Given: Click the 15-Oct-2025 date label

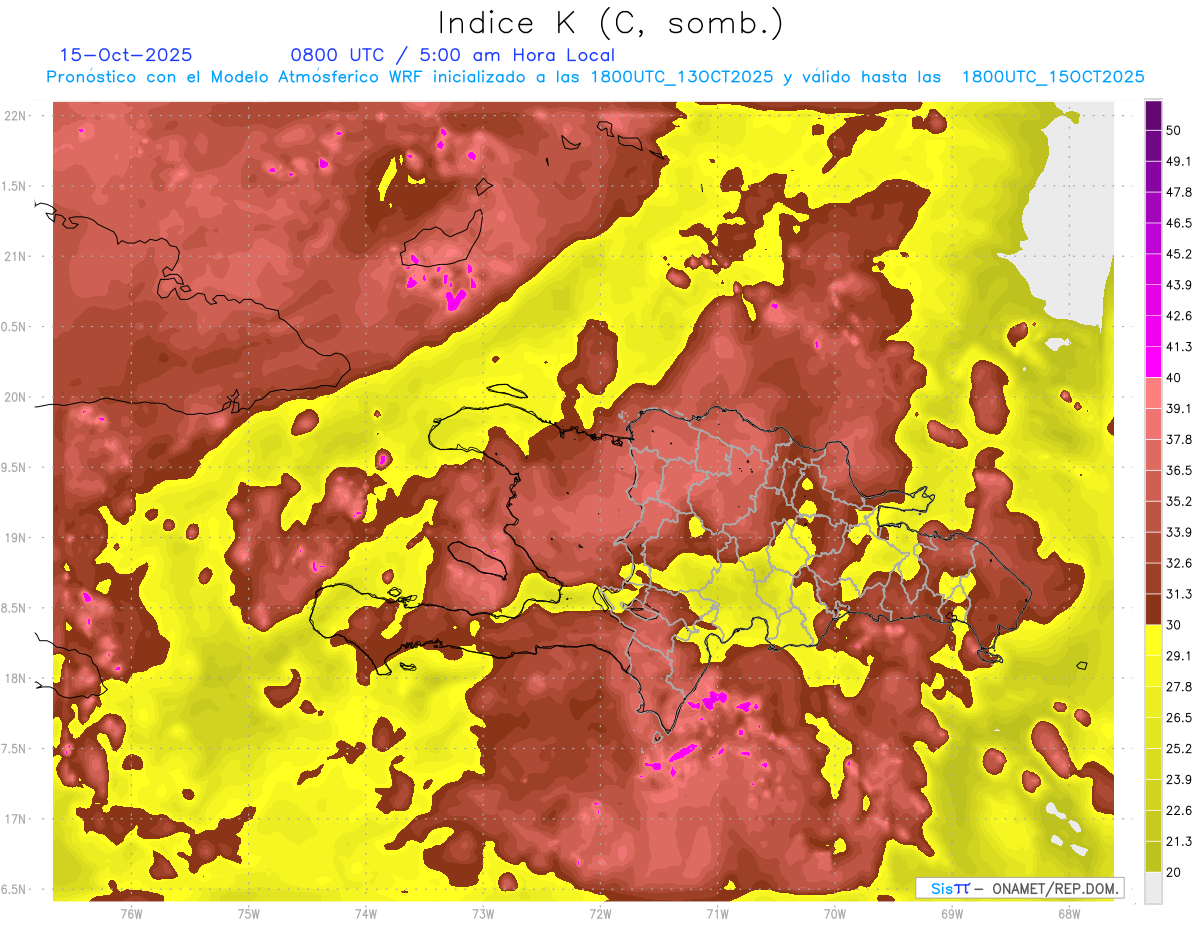Looking at the screenshot, I should pyautogui.click(x=126, y=55).
